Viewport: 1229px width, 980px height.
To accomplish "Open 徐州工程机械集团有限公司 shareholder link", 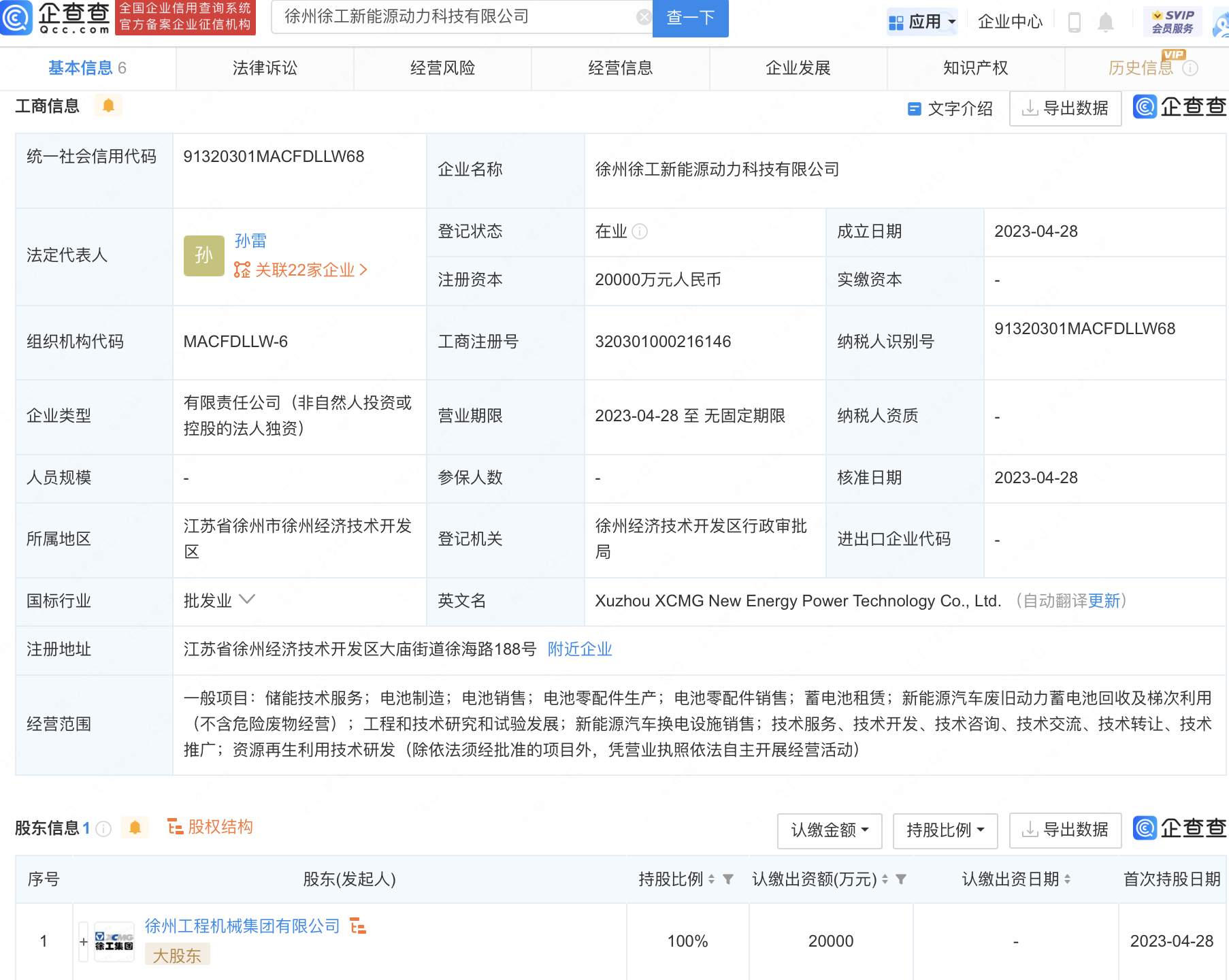I will pyautogui.click(x=242, y=926).
